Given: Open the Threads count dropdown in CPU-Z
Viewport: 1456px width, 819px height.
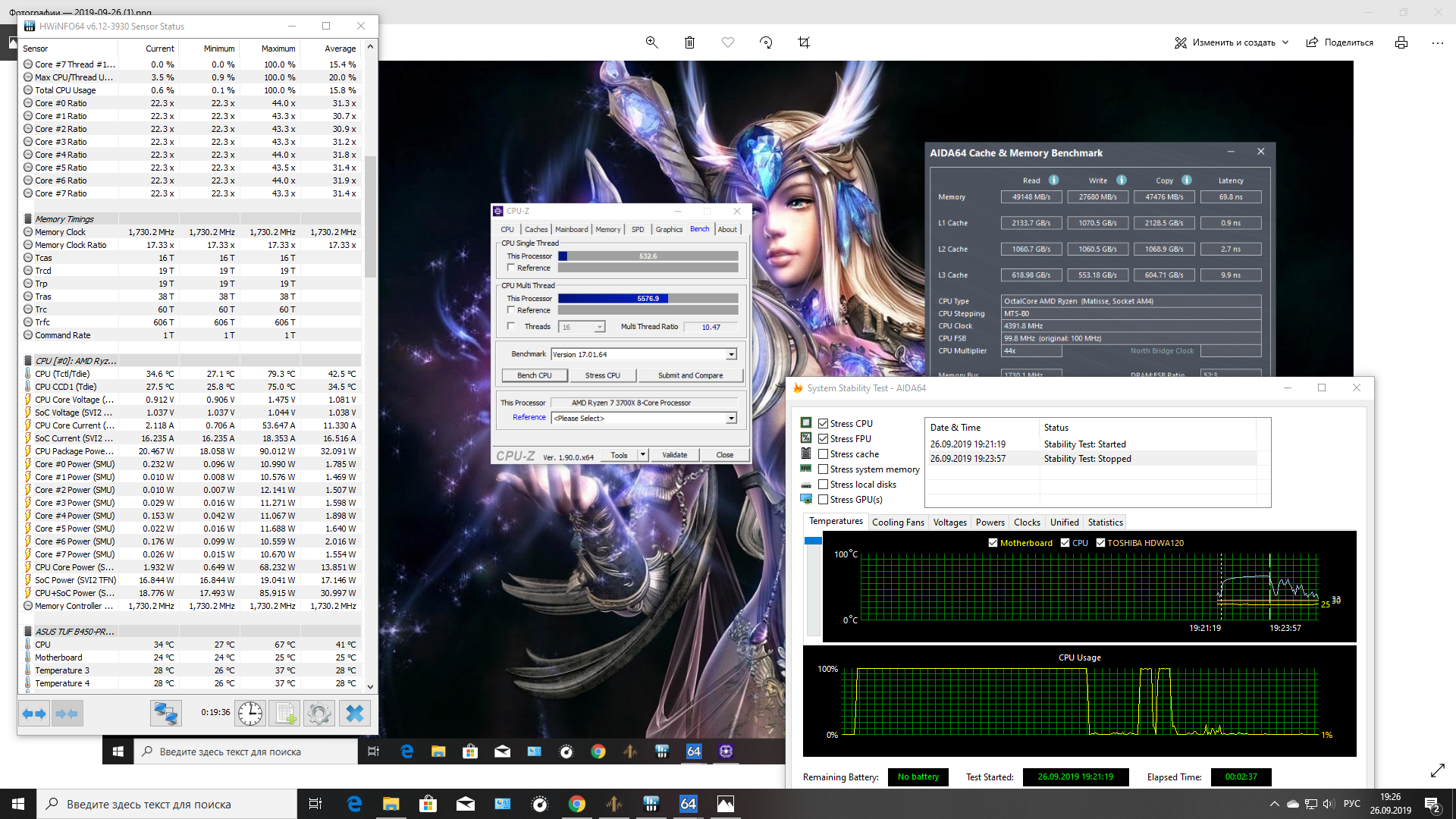Looking at the screenshot, I should tap(599, 327).
